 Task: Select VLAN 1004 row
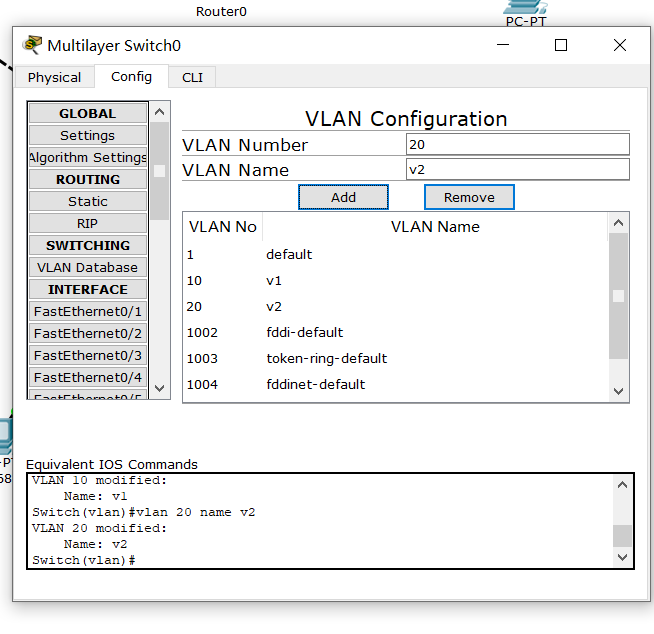(395, 384)
